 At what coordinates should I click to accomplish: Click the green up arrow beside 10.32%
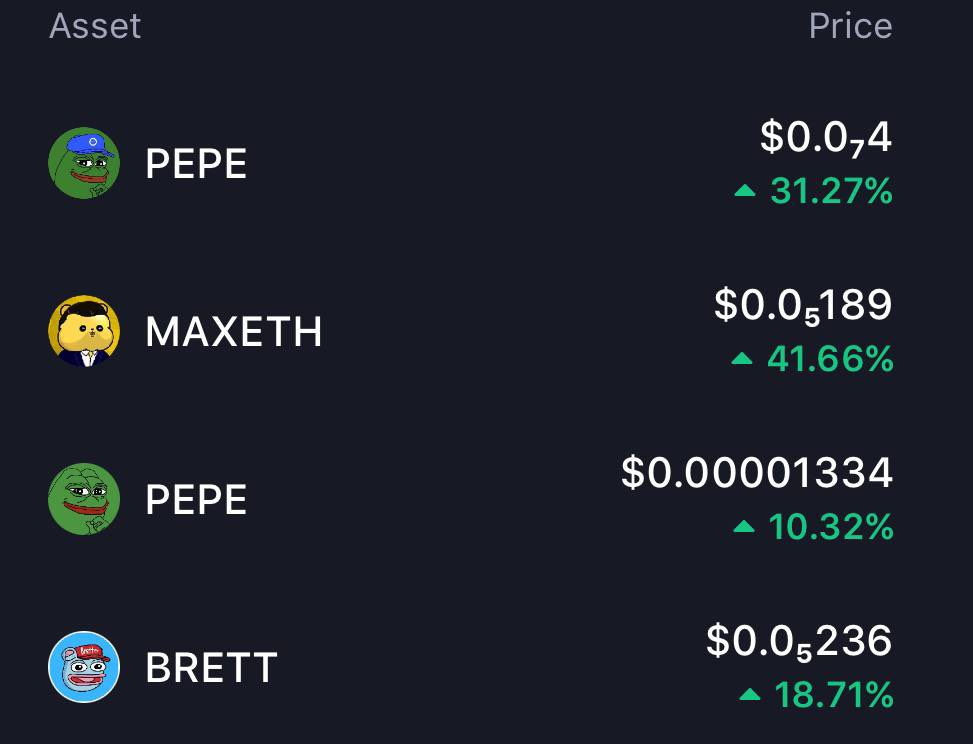click(743, 527)
